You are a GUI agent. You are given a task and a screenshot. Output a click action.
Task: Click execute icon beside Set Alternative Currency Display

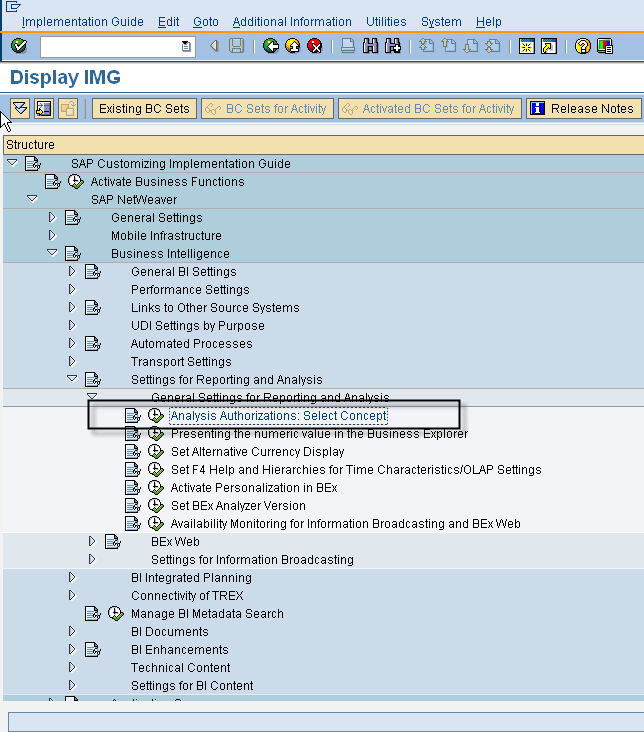click(156, 451)
